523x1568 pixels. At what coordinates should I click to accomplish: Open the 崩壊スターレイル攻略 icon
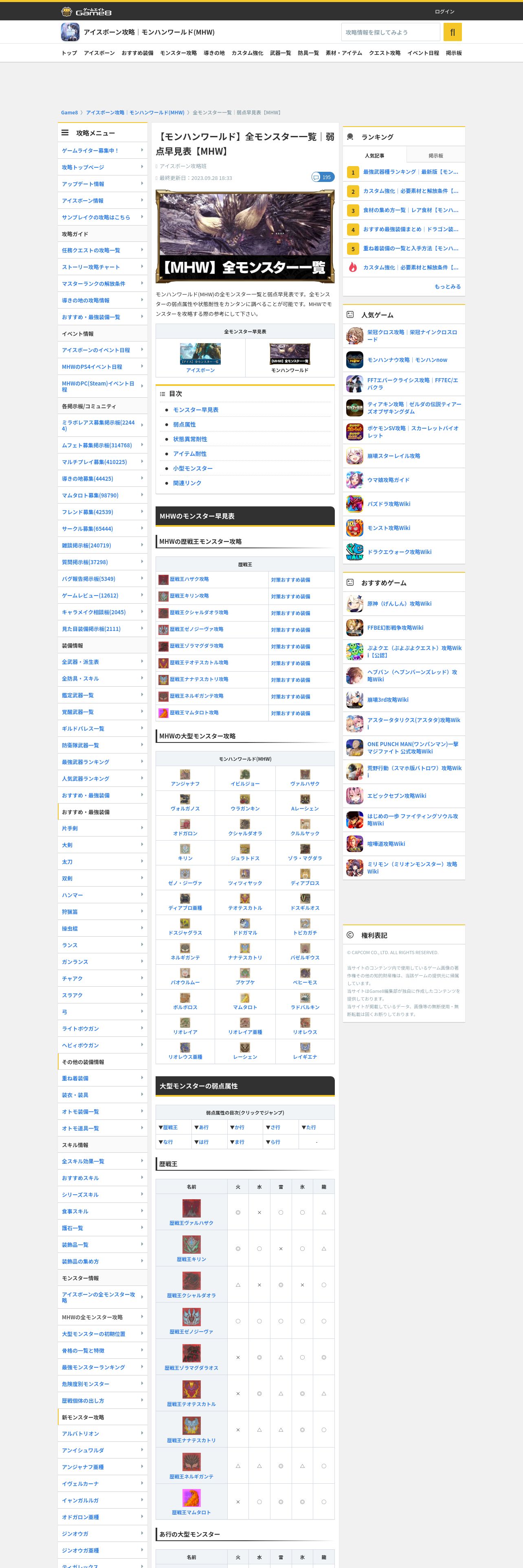click(355, 456)
